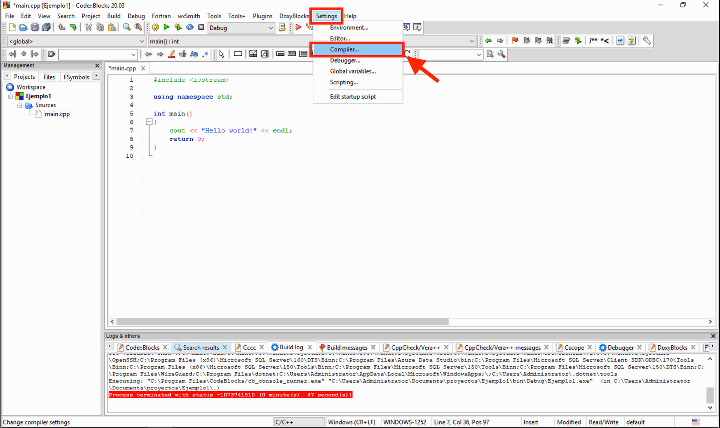
Task: Close the Build log tab
Action: pos(310,347)
